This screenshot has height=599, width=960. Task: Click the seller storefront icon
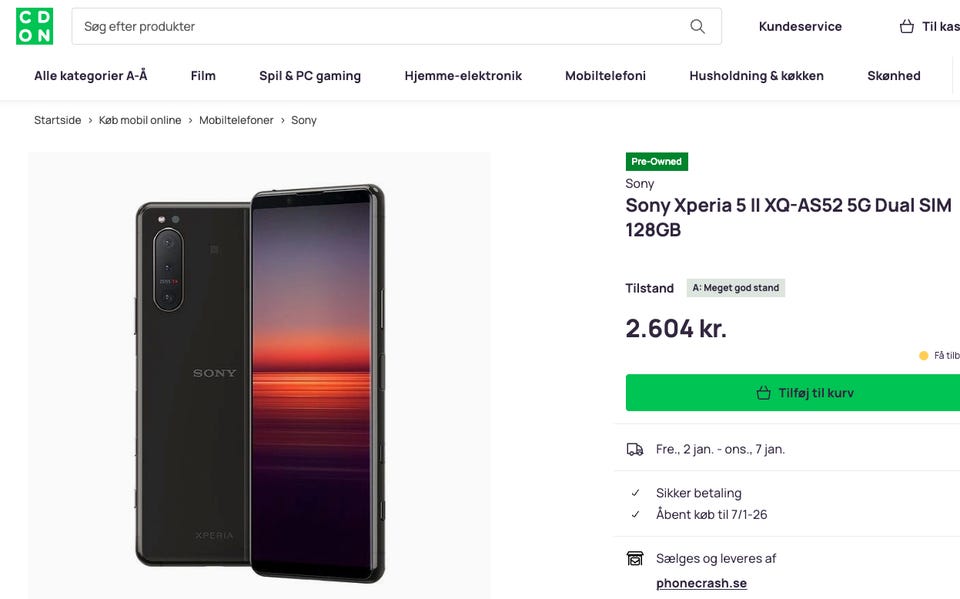[635, 559]
